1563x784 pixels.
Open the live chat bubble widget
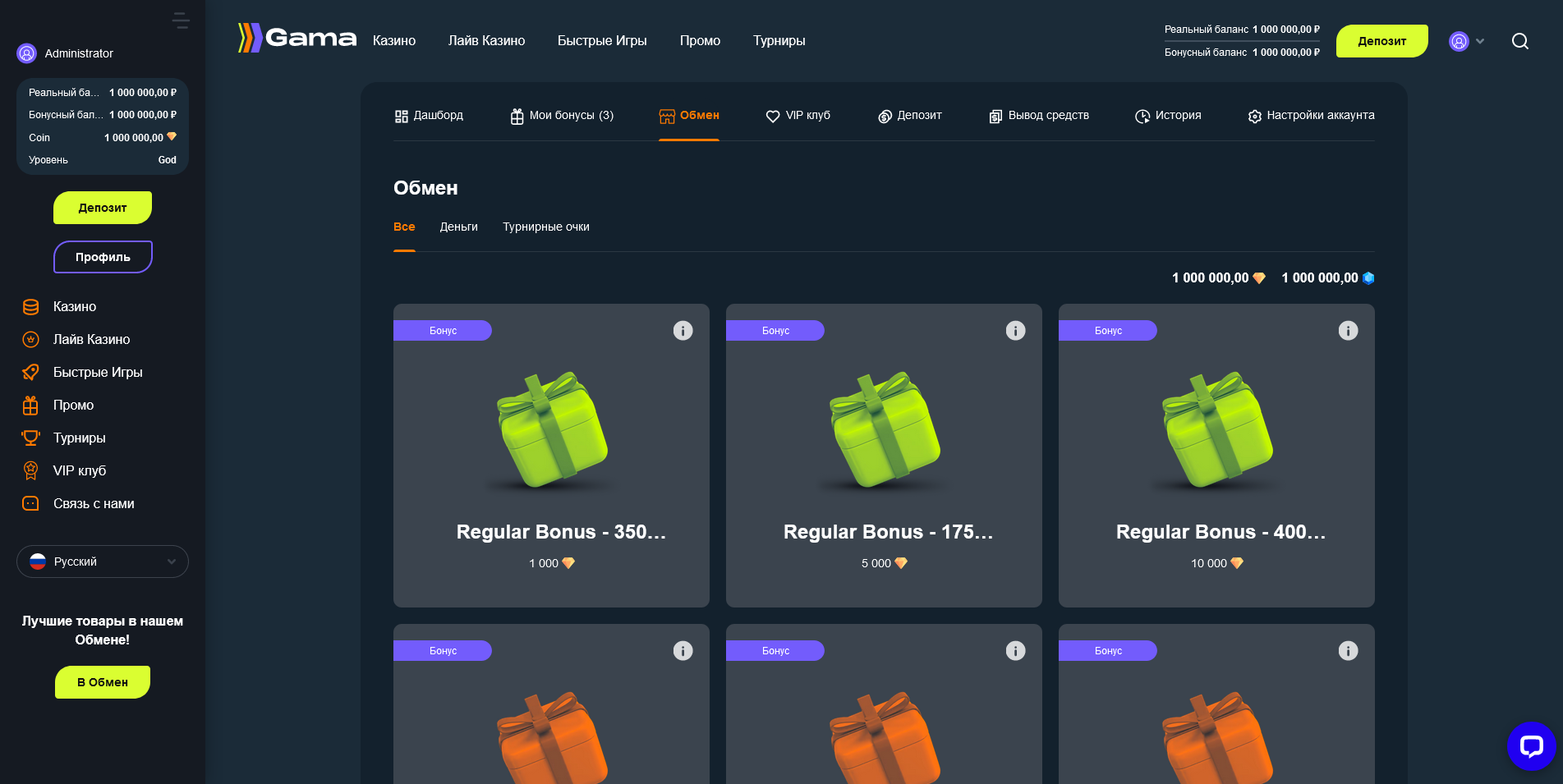click(x=1531, y=745)
